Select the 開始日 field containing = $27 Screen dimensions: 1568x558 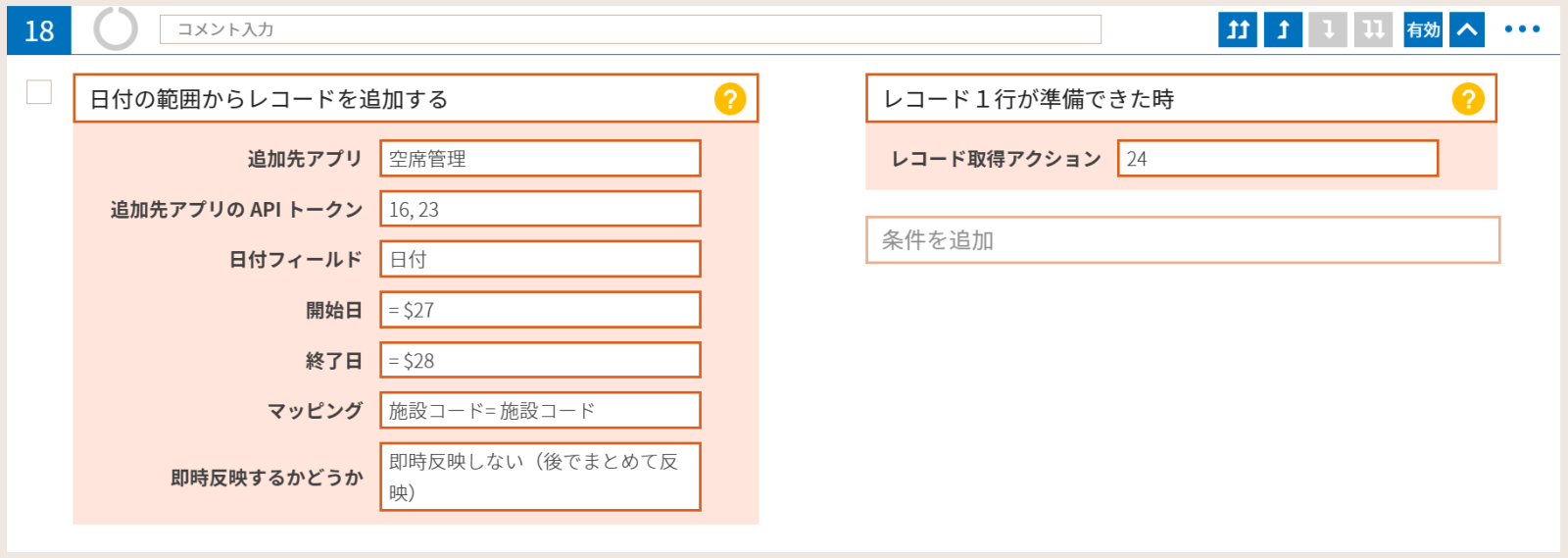click(x=540, y=310)
